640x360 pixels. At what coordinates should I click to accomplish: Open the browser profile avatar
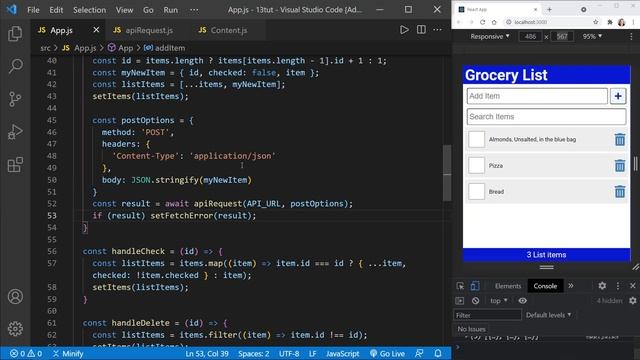point(622,22)
